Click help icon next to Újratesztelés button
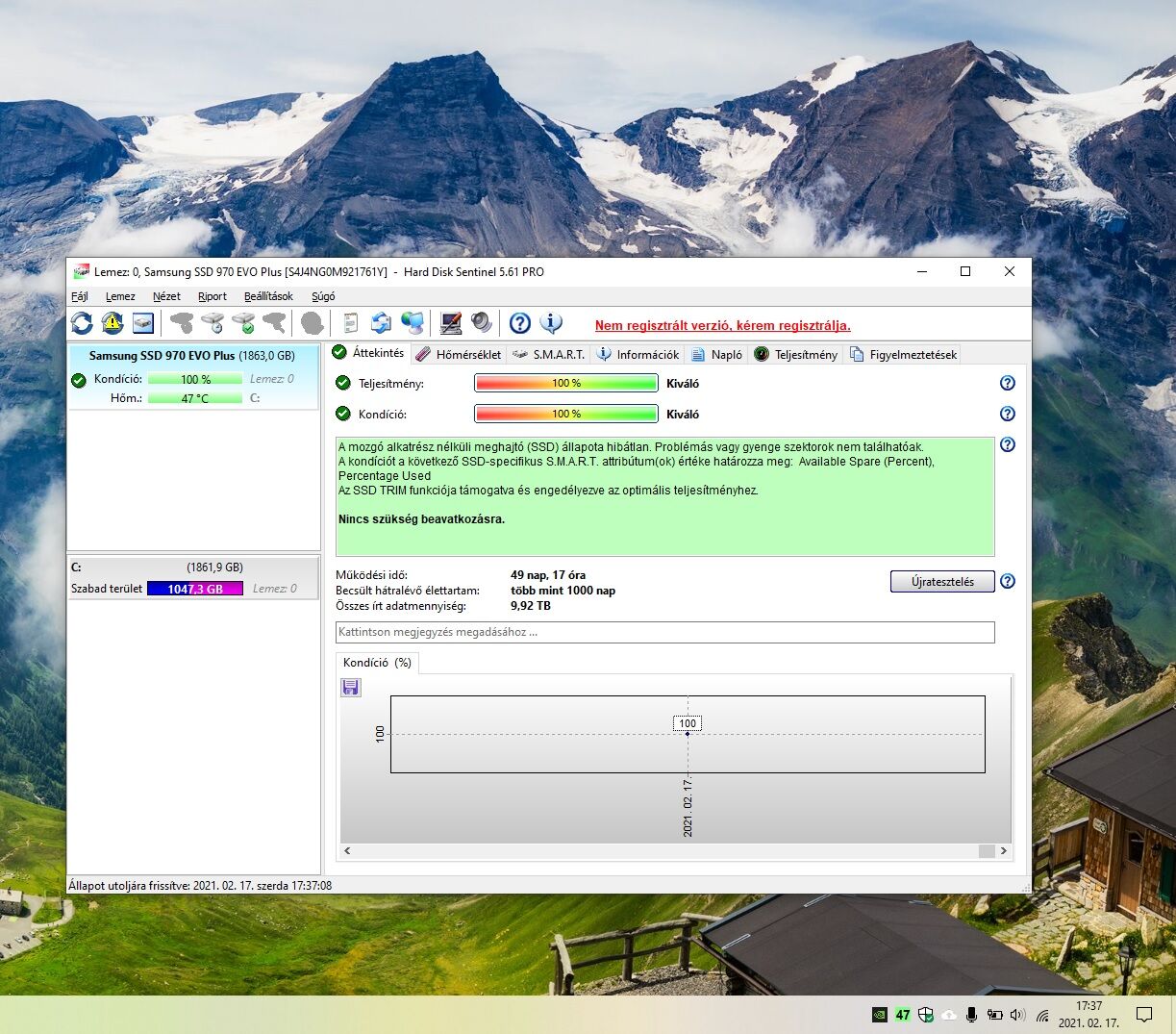 1008,581
